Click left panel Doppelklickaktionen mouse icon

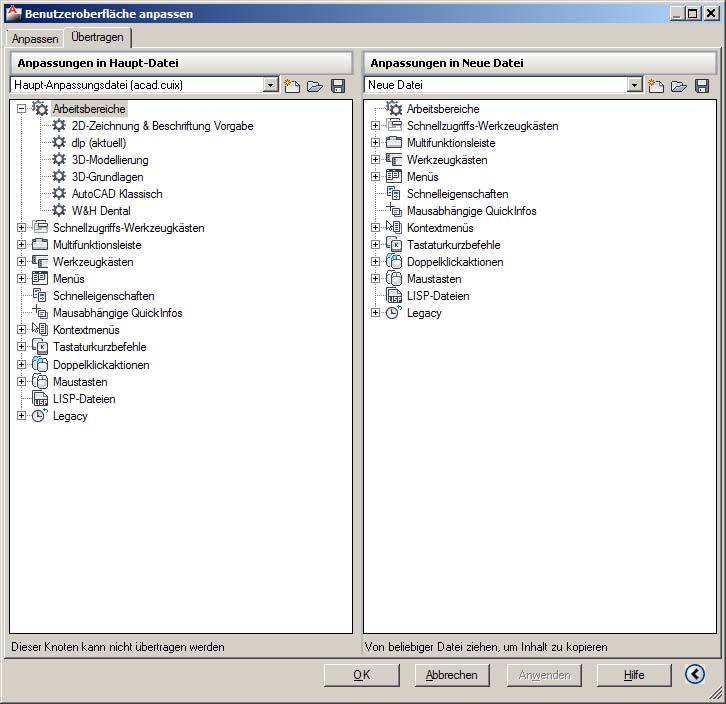[40, 364]
